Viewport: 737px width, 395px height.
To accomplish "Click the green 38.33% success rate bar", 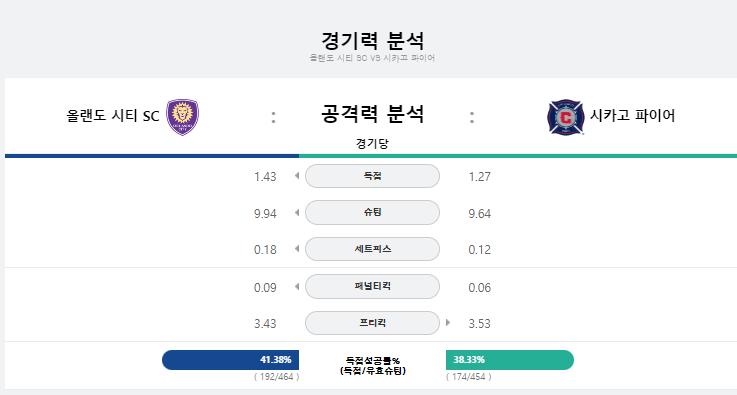I will [510, 360].
